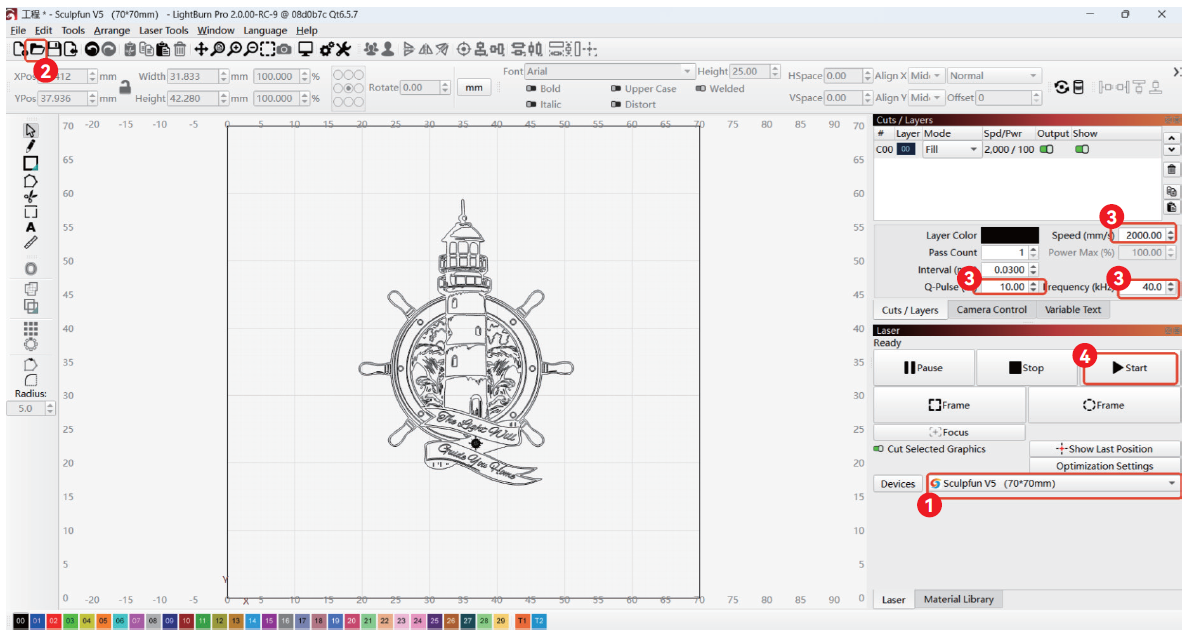Toggle Cut Selected Graphics switch
Screen dimensions: 1187x632
pos(879,449)
